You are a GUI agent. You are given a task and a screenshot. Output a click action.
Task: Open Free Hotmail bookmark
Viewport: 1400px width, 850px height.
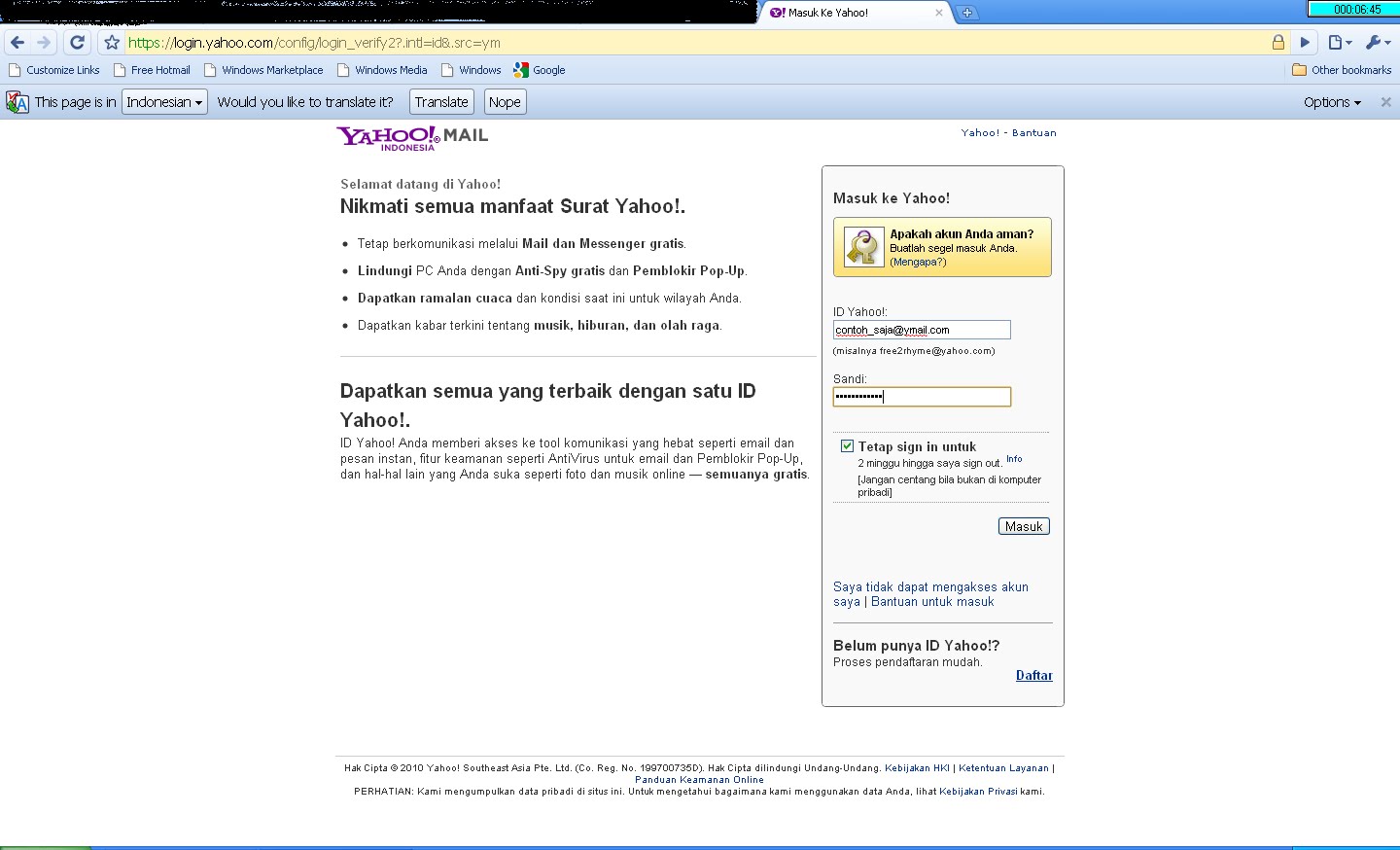[152, 70]
